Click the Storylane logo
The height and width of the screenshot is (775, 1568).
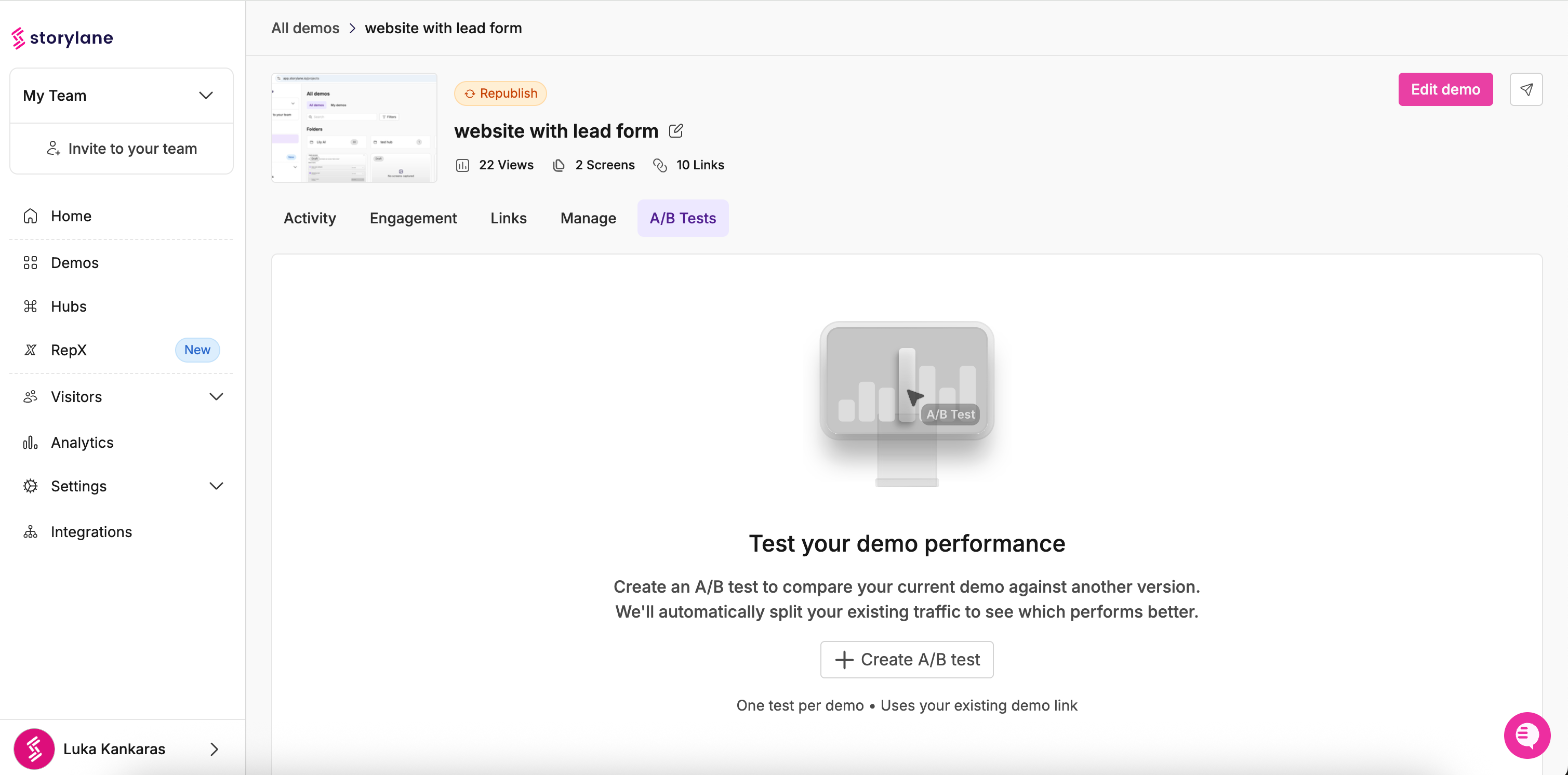62,38
